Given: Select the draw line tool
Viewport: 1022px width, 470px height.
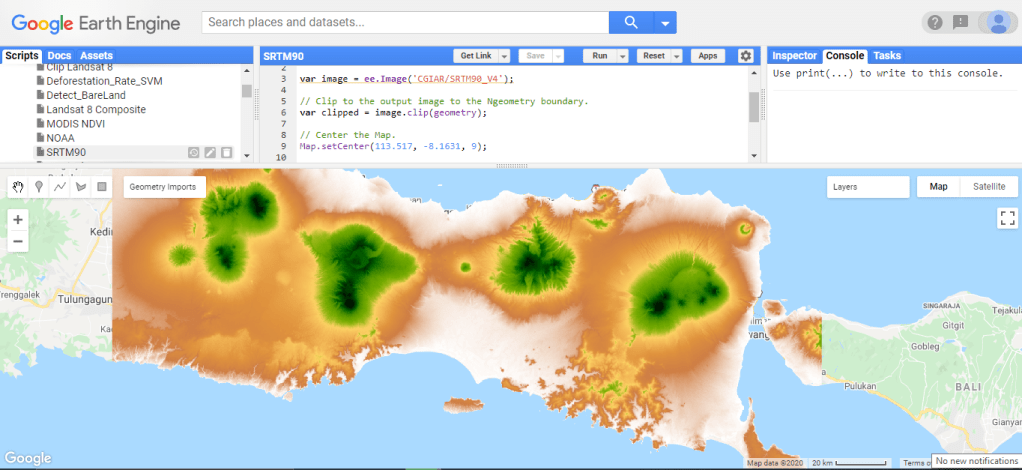Looking at the screenshot, I should pyautogui.click(x=60, y=187).
